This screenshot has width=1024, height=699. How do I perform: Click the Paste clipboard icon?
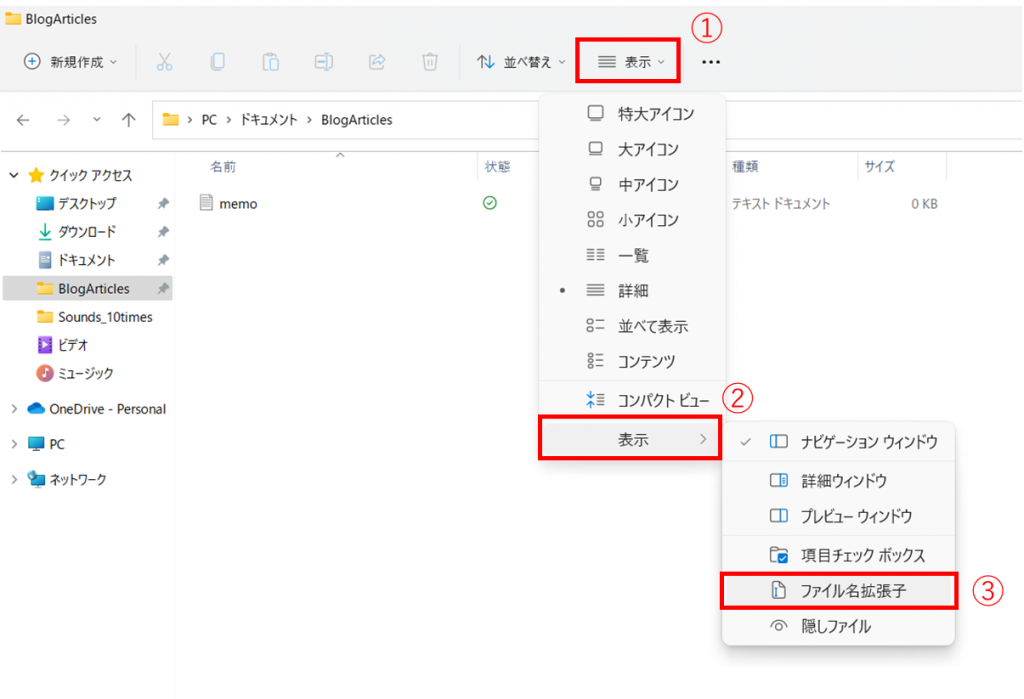(x=271, y=62)
